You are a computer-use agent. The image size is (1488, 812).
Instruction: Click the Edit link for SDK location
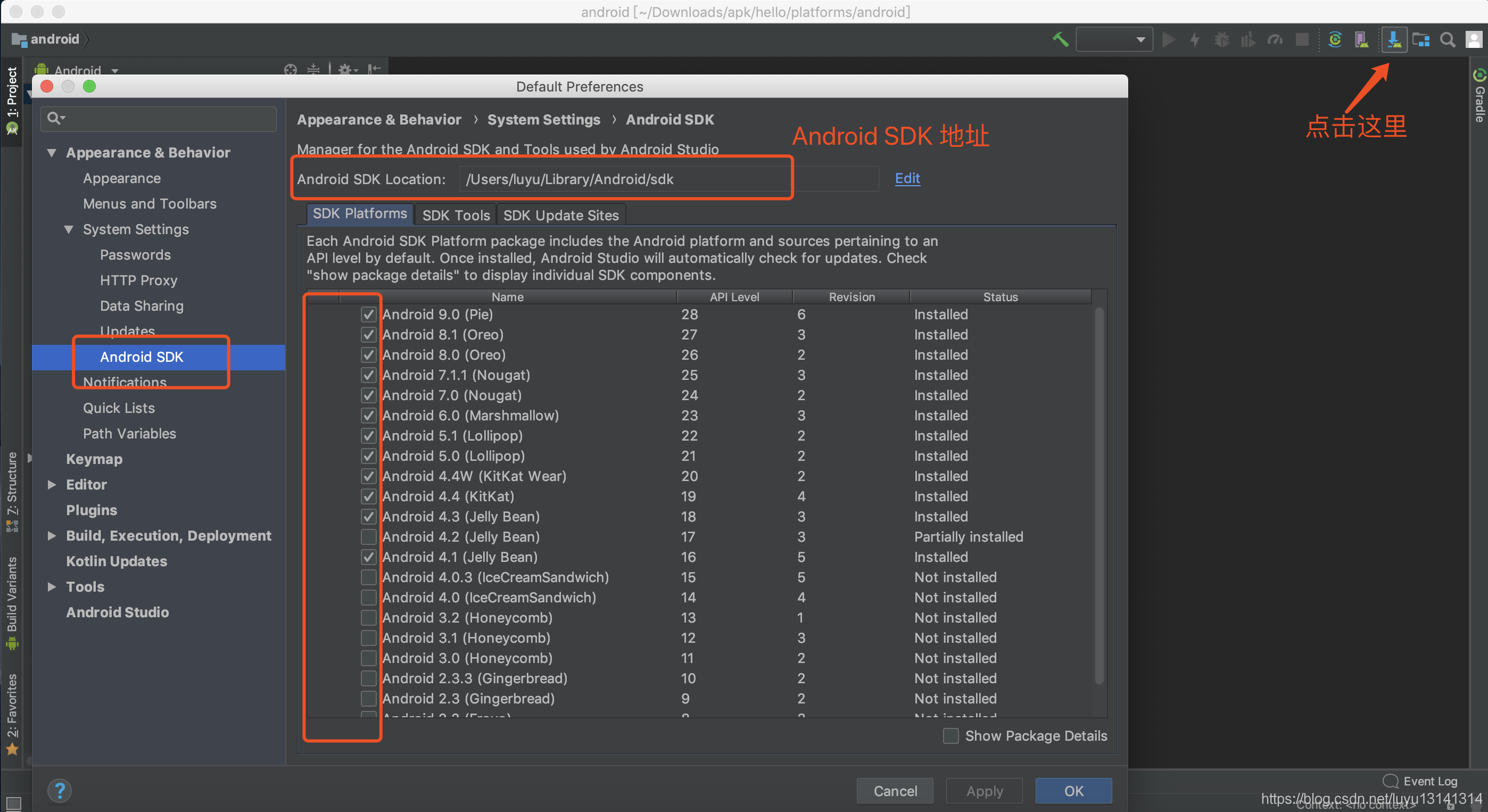907,178
